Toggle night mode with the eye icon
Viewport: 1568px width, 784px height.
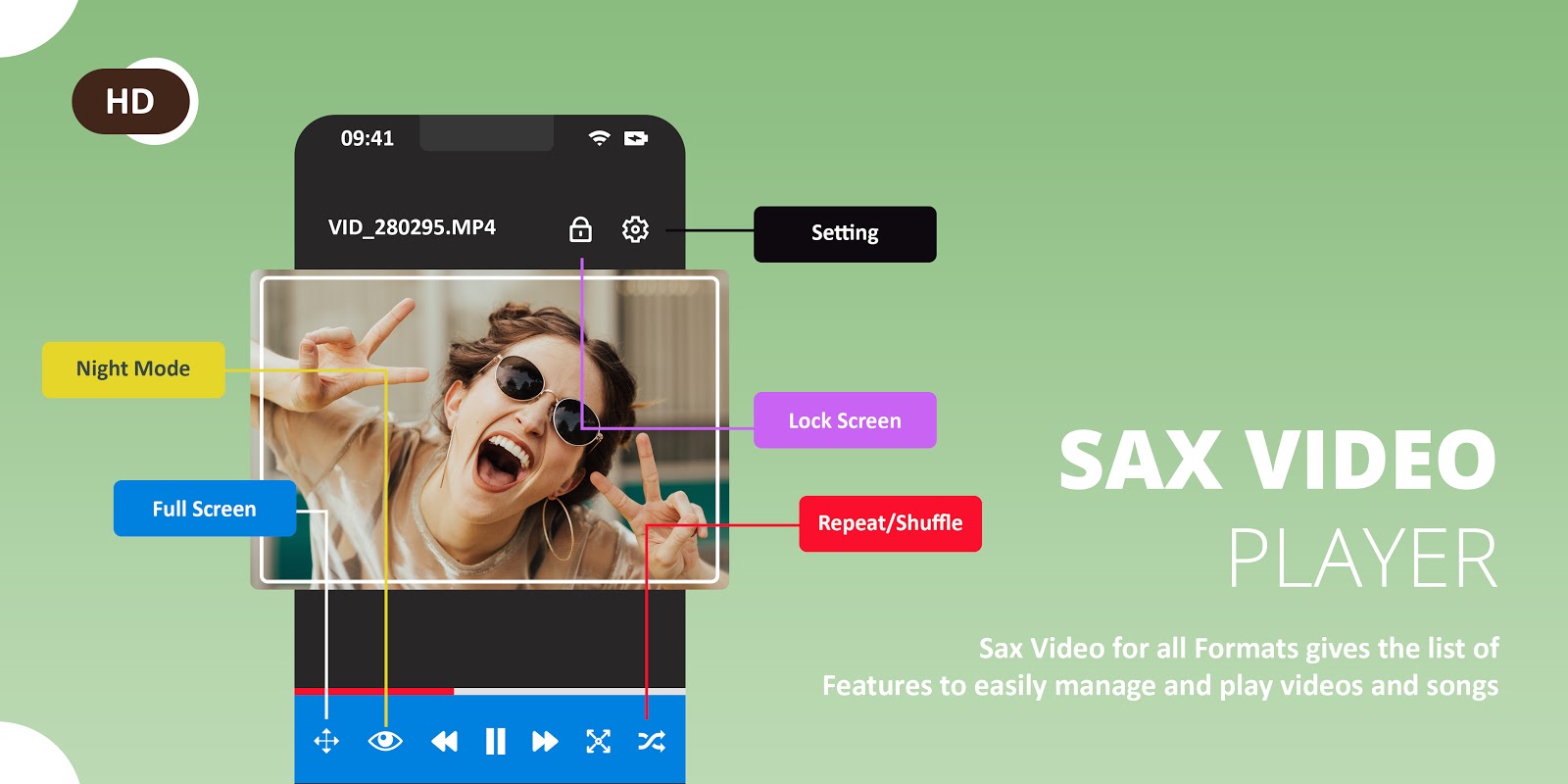click(x=385, y=741)
